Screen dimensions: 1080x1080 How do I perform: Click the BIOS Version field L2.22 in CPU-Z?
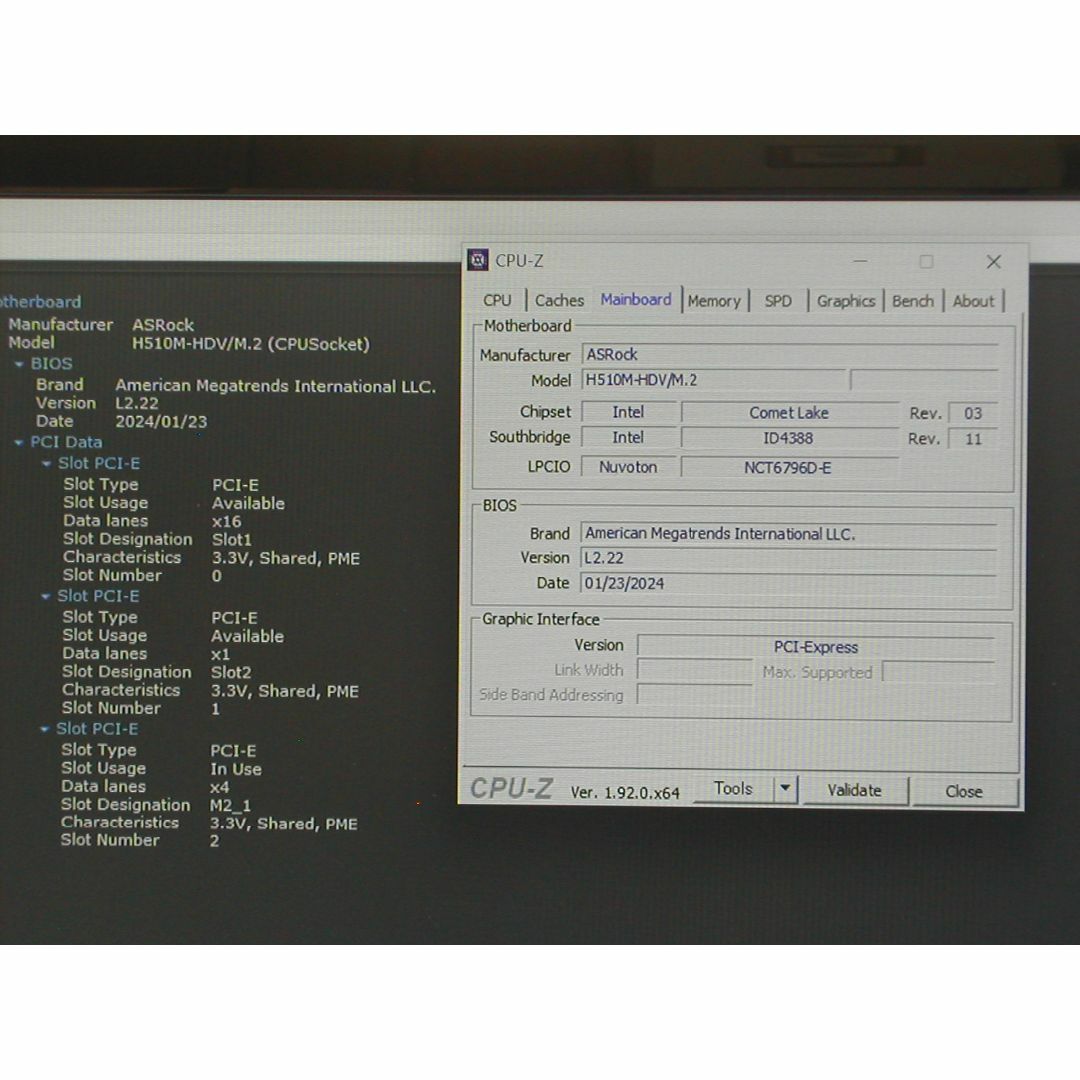[x=789, y=558]
